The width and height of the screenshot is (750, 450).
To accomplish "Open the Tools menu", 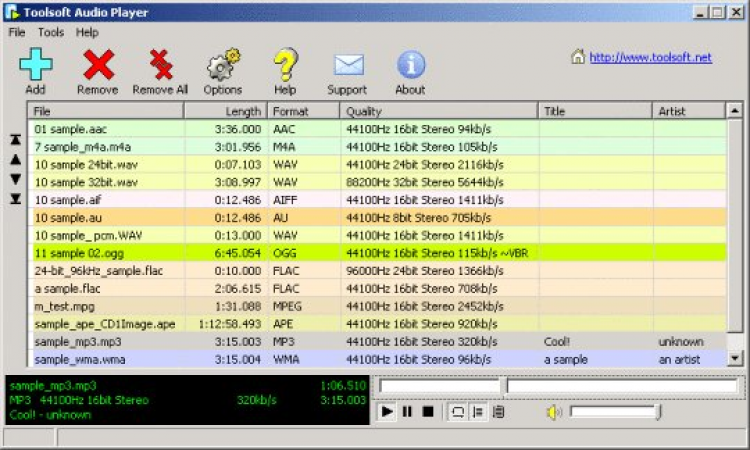I will (50, 32).
